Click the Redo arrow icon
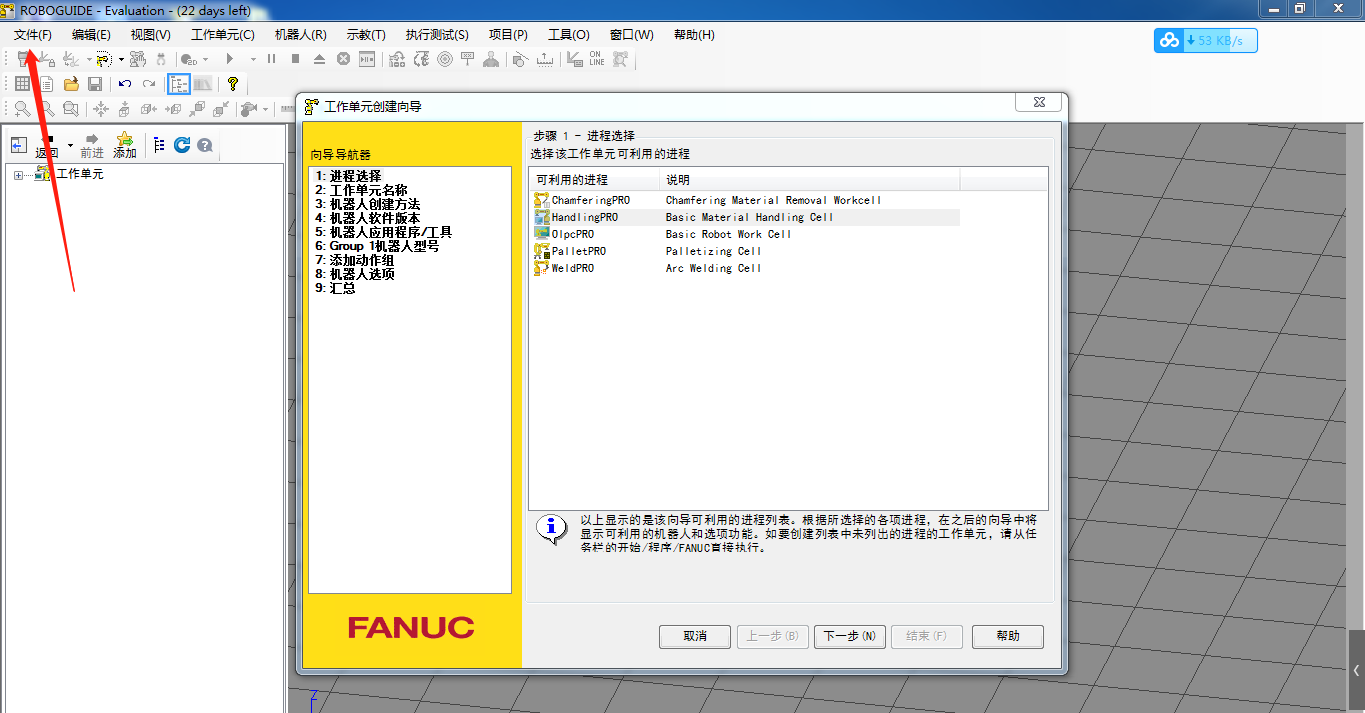1365x713 pixels. click(149, 84)
